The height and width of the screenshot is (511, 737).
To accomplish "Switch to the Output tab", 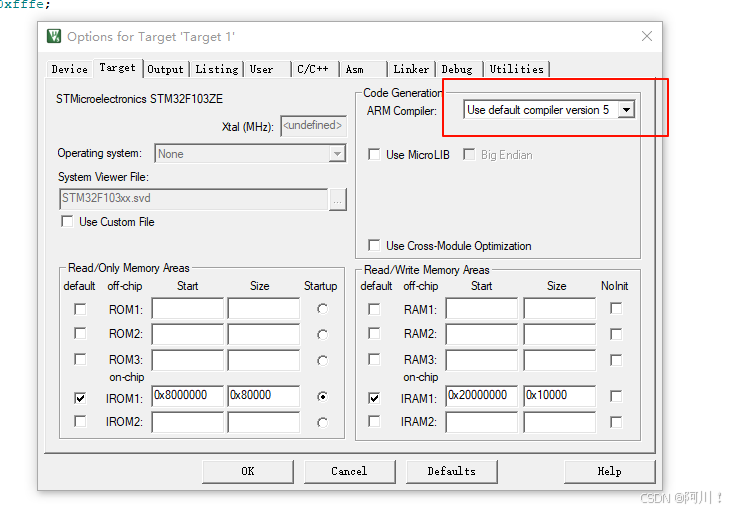I will [165, 69].
